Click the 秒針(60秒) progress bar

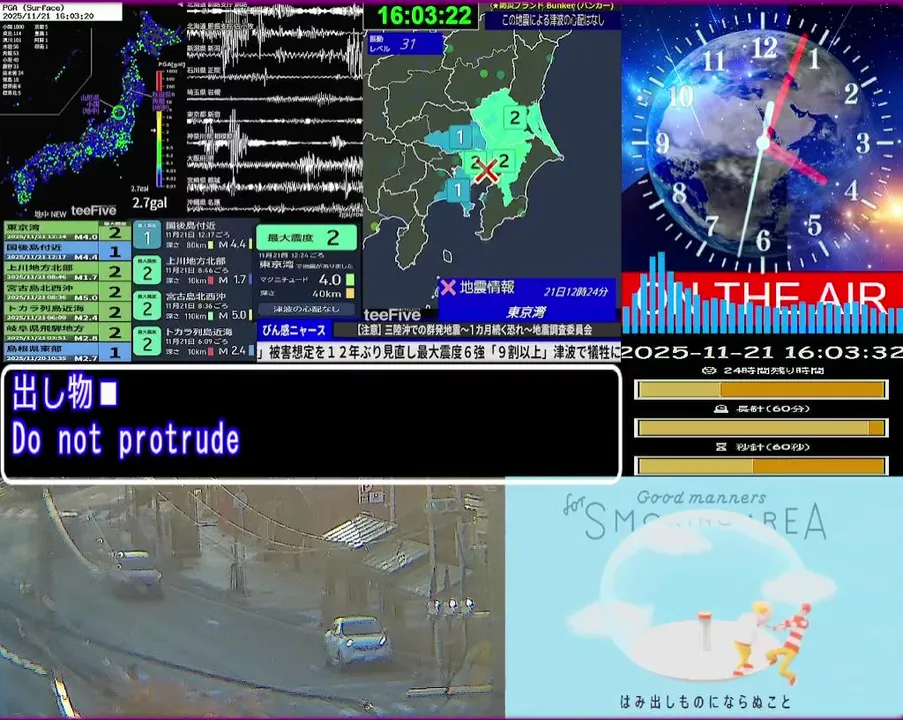point(761,465)
